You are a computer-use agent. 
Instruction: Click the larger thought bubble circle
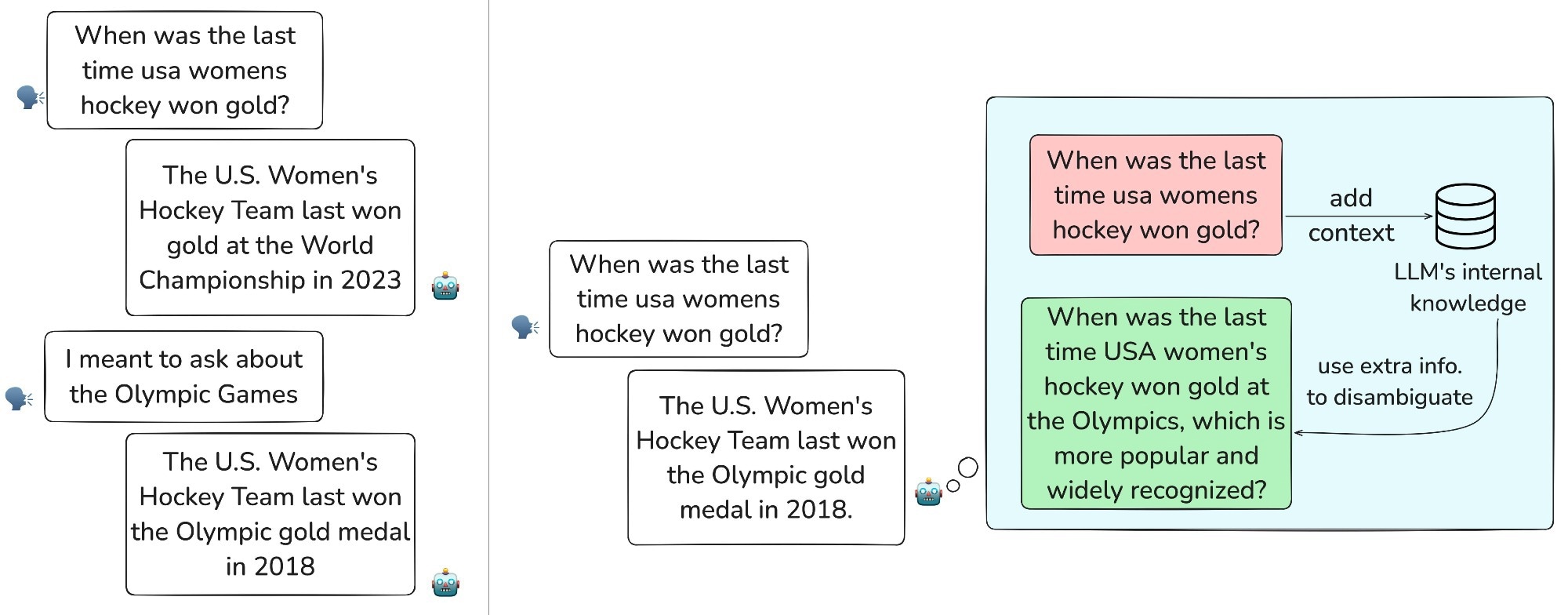(x=968, y=468)
